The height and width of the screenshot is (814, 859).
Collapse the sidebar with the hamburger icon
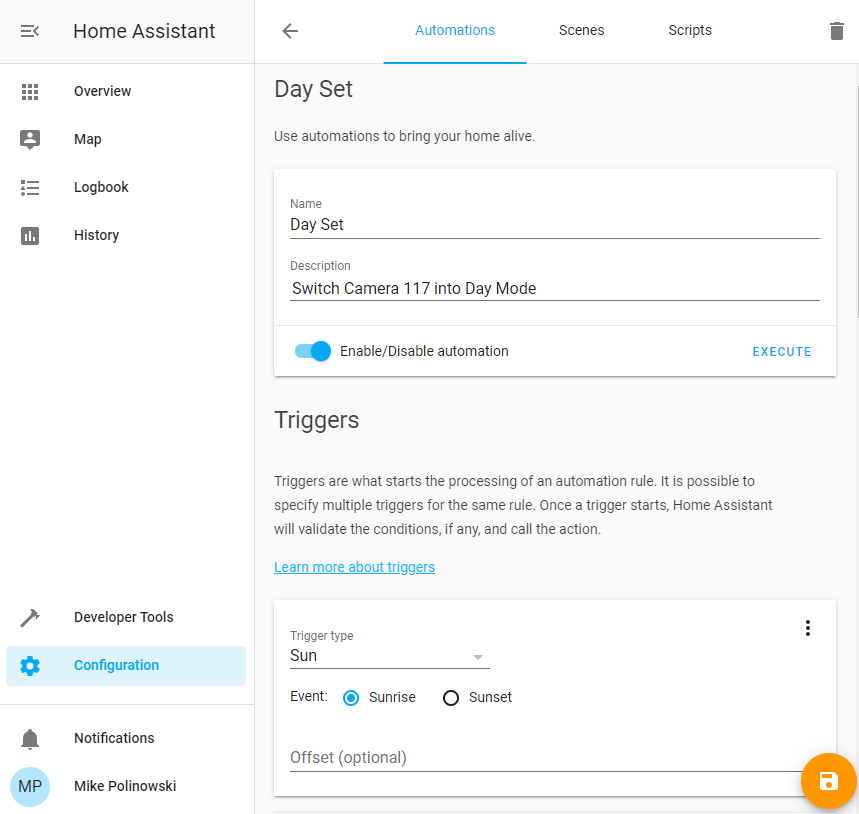coord(29,30)
